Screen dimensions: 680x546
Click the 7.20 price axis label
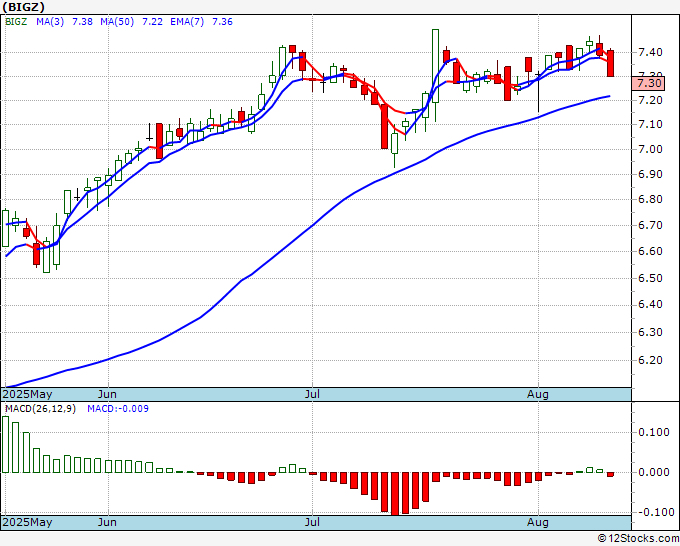coord(650,100)
